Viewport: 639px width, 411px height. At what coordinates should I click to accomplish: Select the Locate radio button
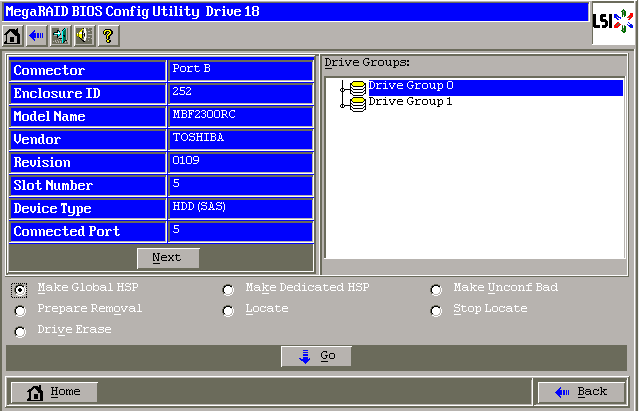tap(228, 311)
